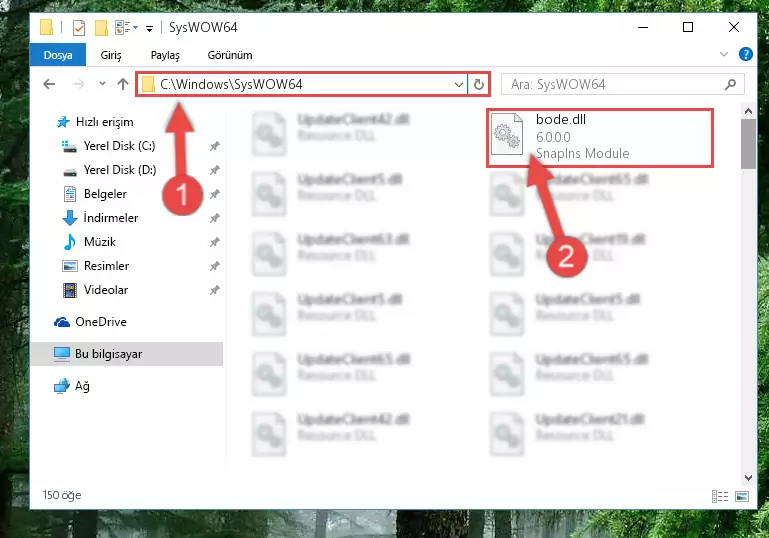Click the pin icon beside Belgeler
The width and height of the screenshot is (769, 538).
pyautogui.click(x=214, y=194)
